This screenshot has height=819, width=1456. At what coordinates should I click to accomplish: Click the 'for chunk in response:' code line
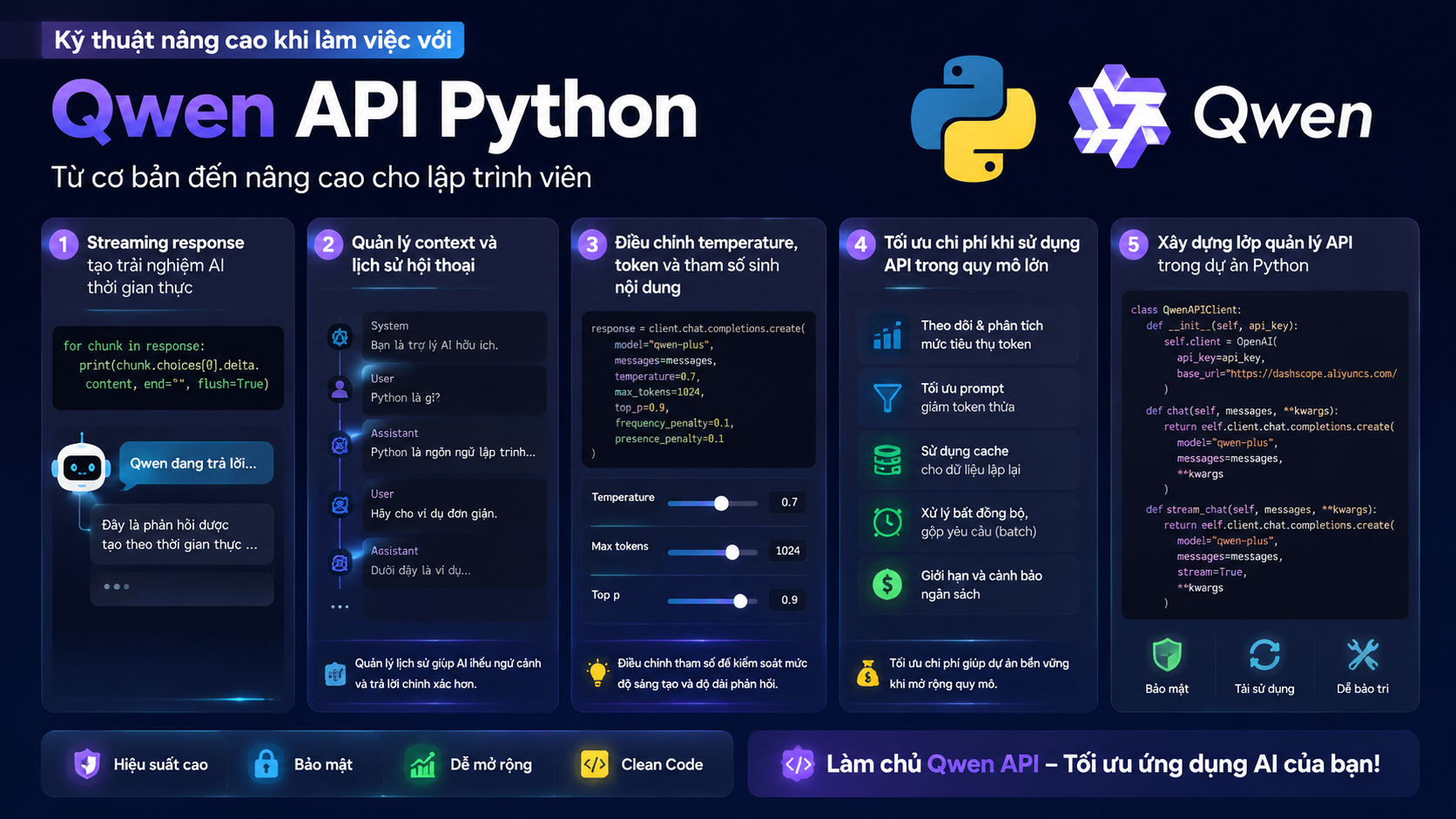tap(134, 346)
